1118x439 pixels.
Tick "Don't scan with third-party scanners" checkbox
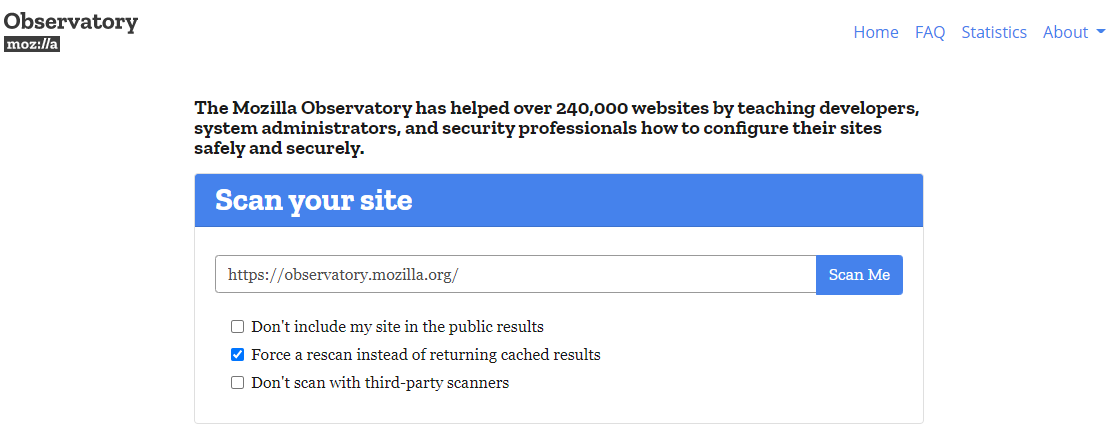tap(237, 383)
